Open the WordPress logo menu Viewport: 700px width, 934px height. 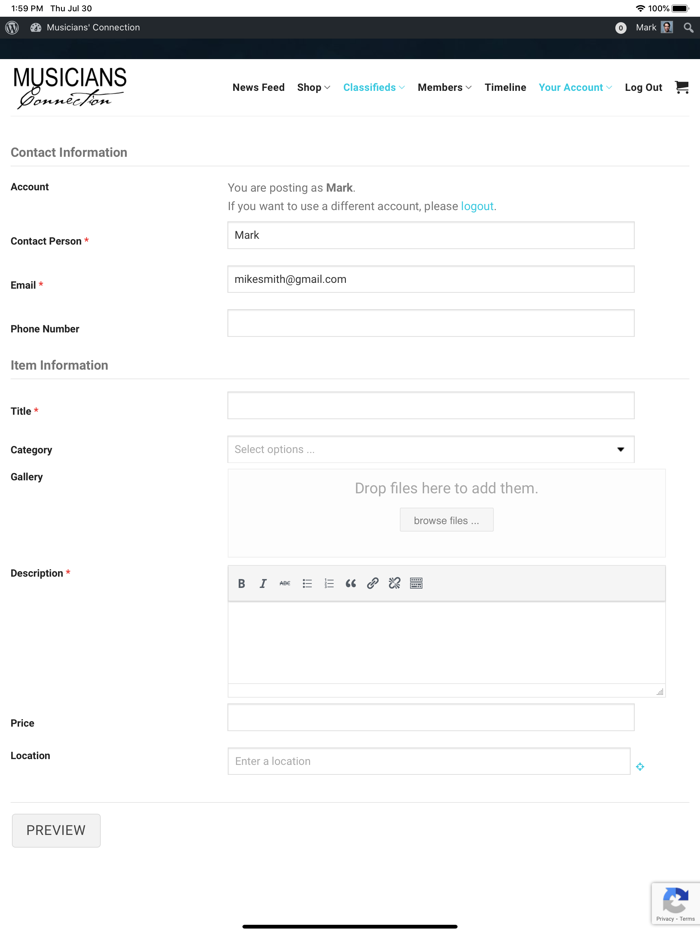click(x=12, y=27)
